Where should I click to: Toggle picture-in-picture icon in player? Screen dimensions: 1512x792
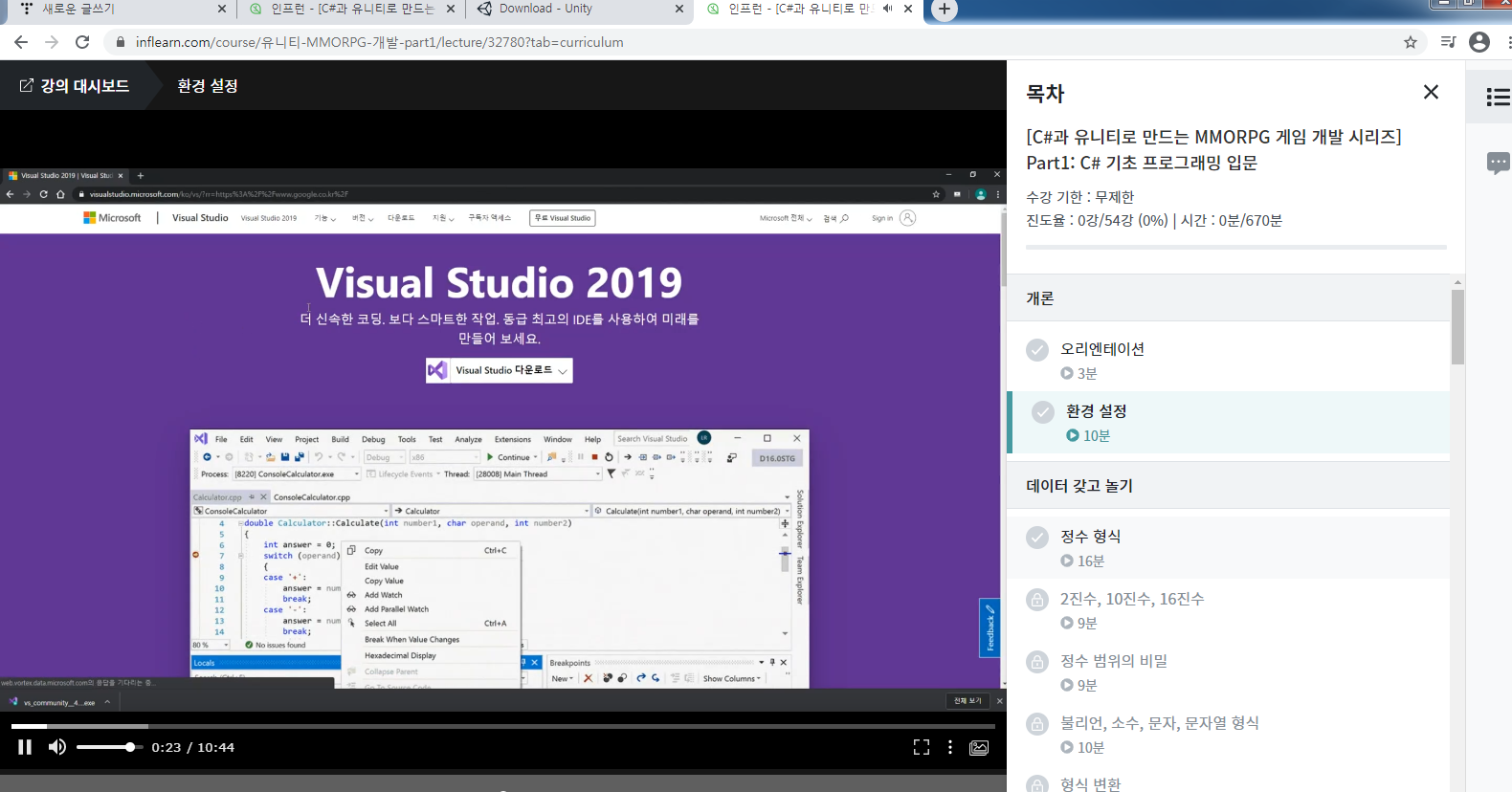tap(979, 747)
